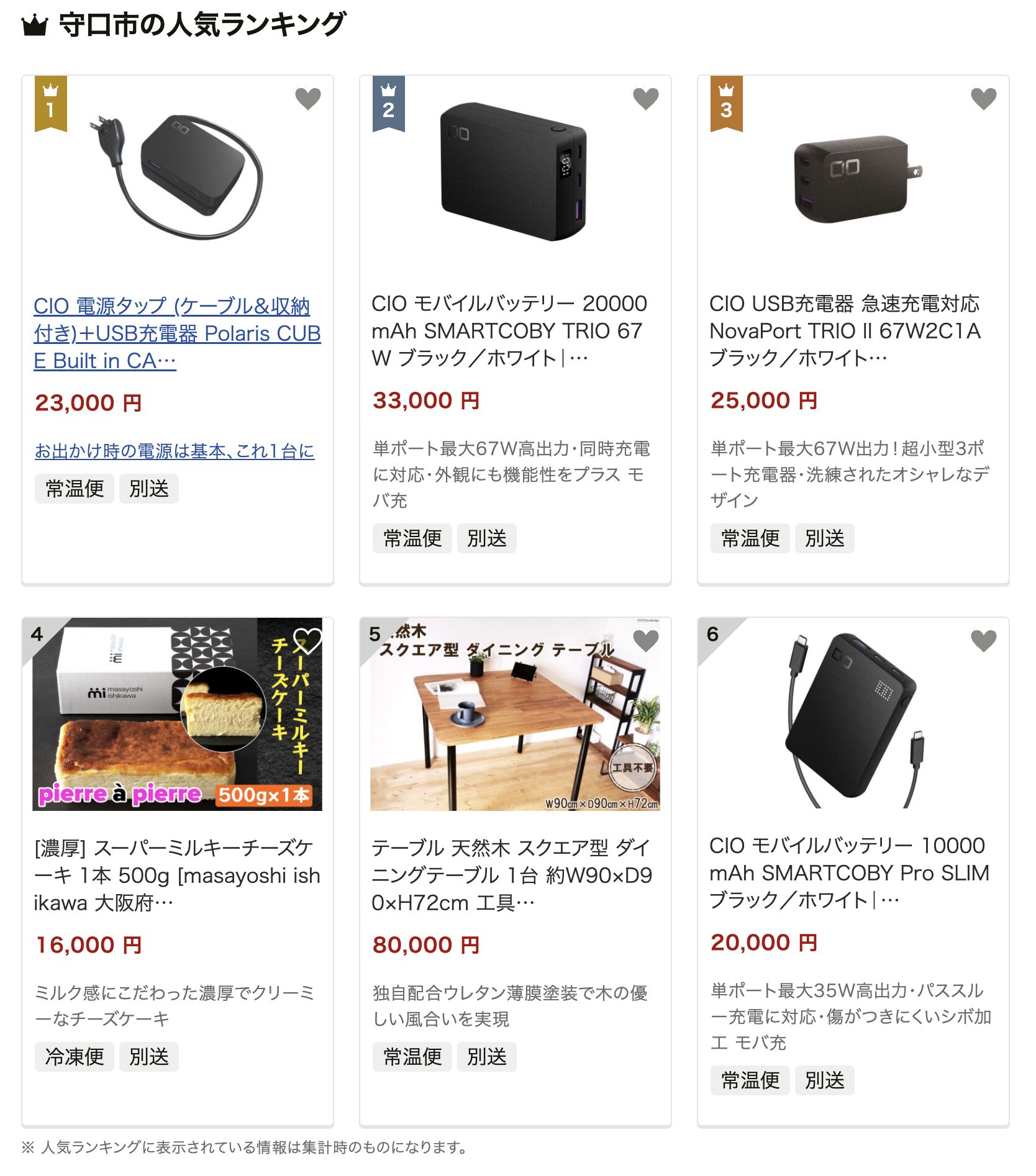Open the cheesecake product photo
1036x1176 pixels.
pos(177,714)
